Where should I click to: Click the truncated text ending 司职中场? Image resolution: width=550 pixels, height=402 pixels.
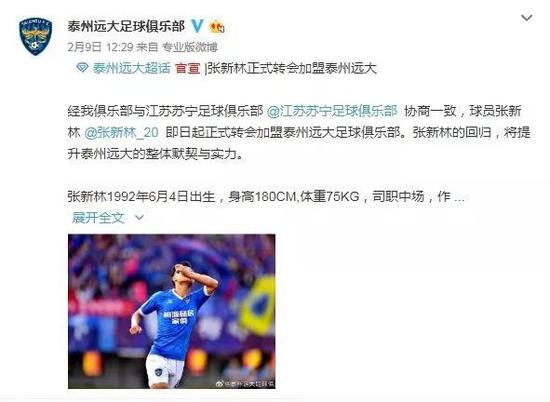pyautogui.click(x=267, y=196)
